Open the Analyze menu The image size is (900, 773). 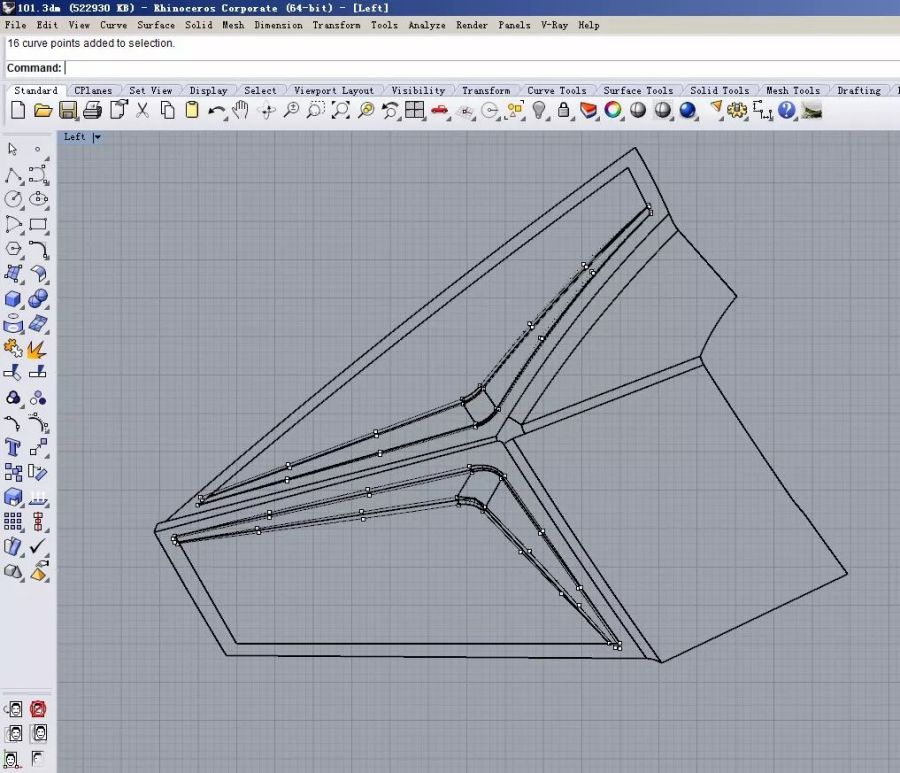pyautogui.click(x=427, y=25)
